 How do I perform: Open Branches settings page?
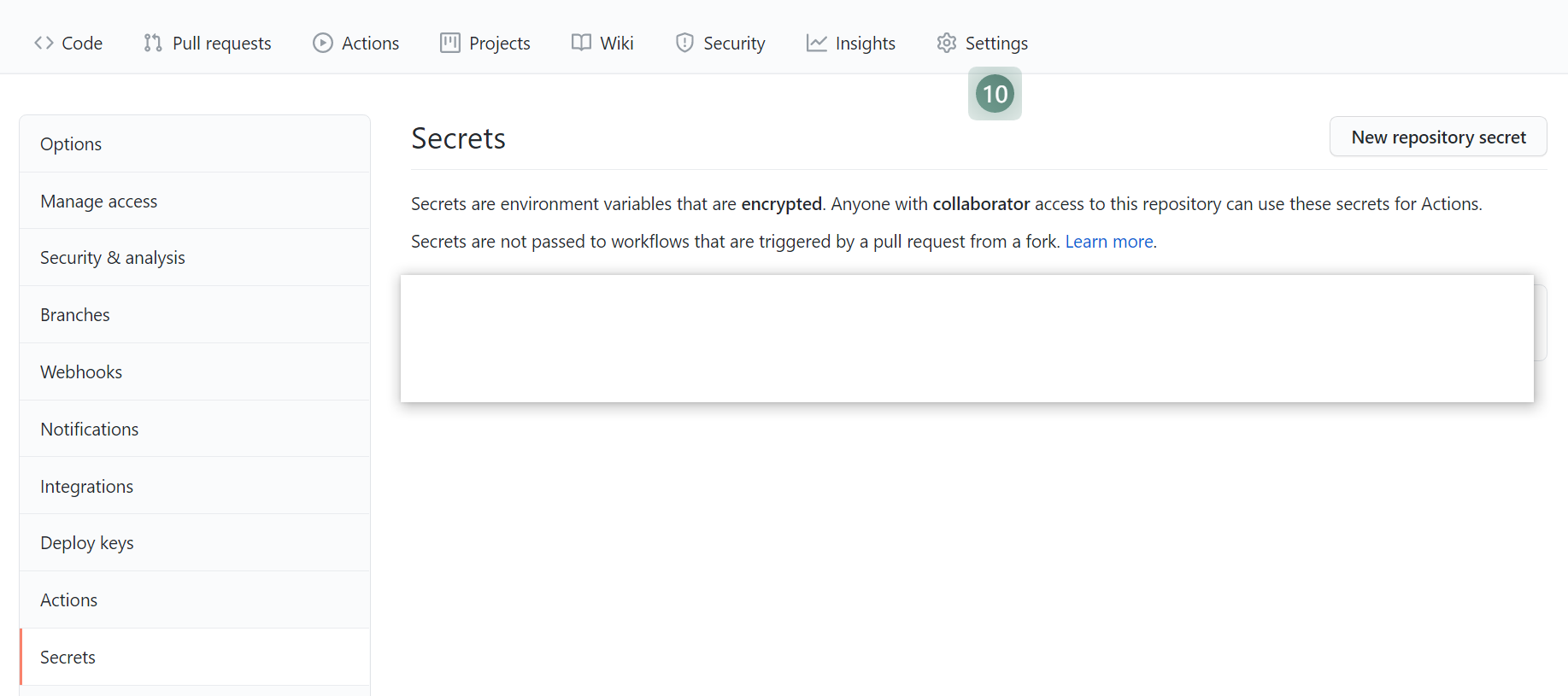pyautogui.click(x=195, y=315)
